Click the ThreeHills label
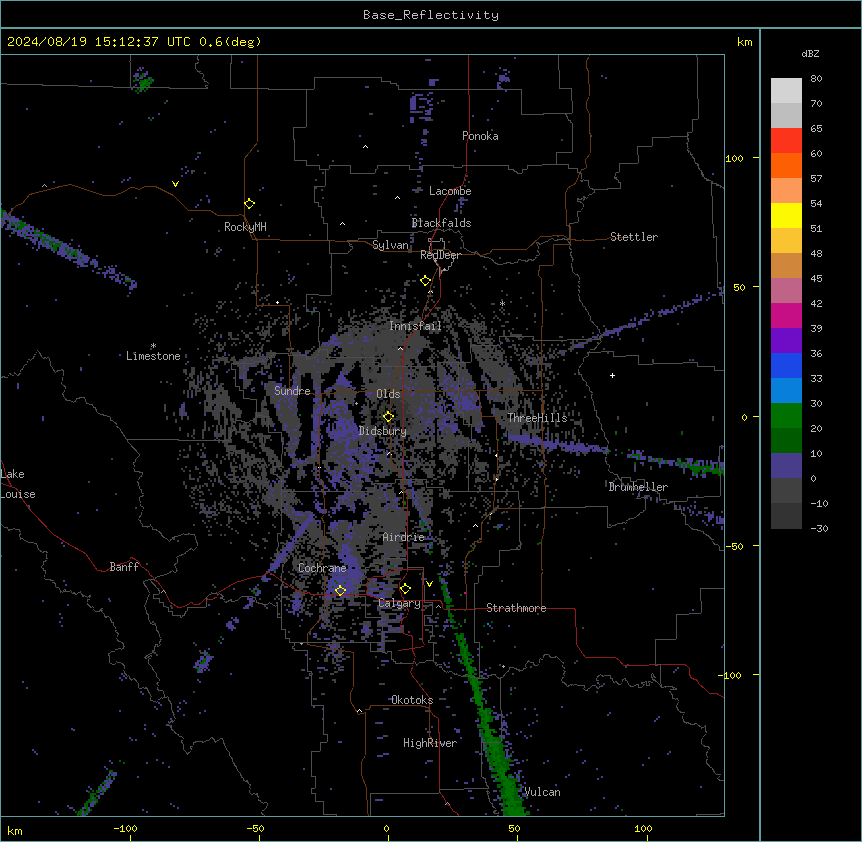Image resolution: width=862 pixels, height=842 pixels. [537, 418]
